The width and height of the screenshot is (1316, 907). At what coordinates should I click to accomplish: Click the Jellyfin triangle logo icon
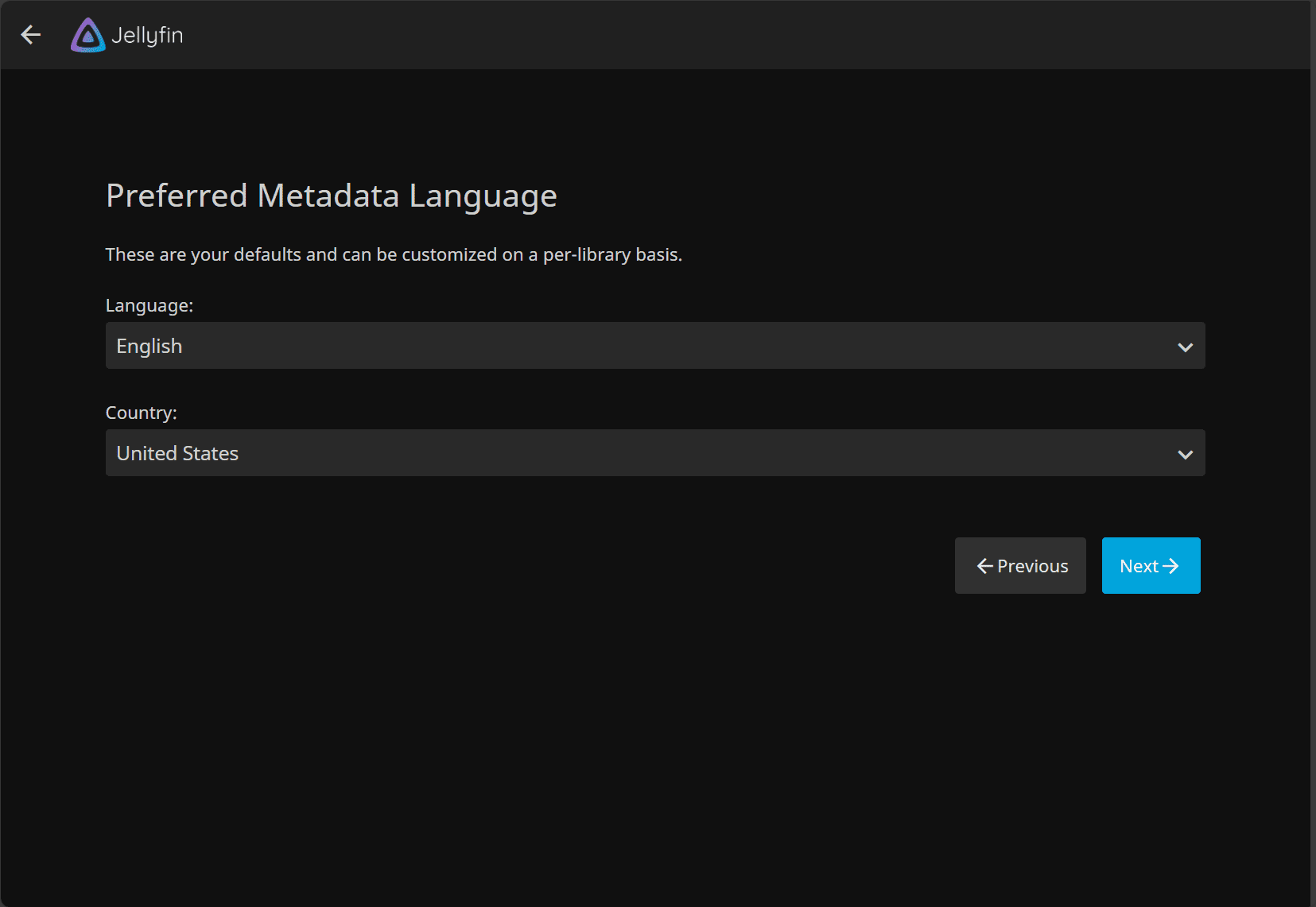(87, 35)
